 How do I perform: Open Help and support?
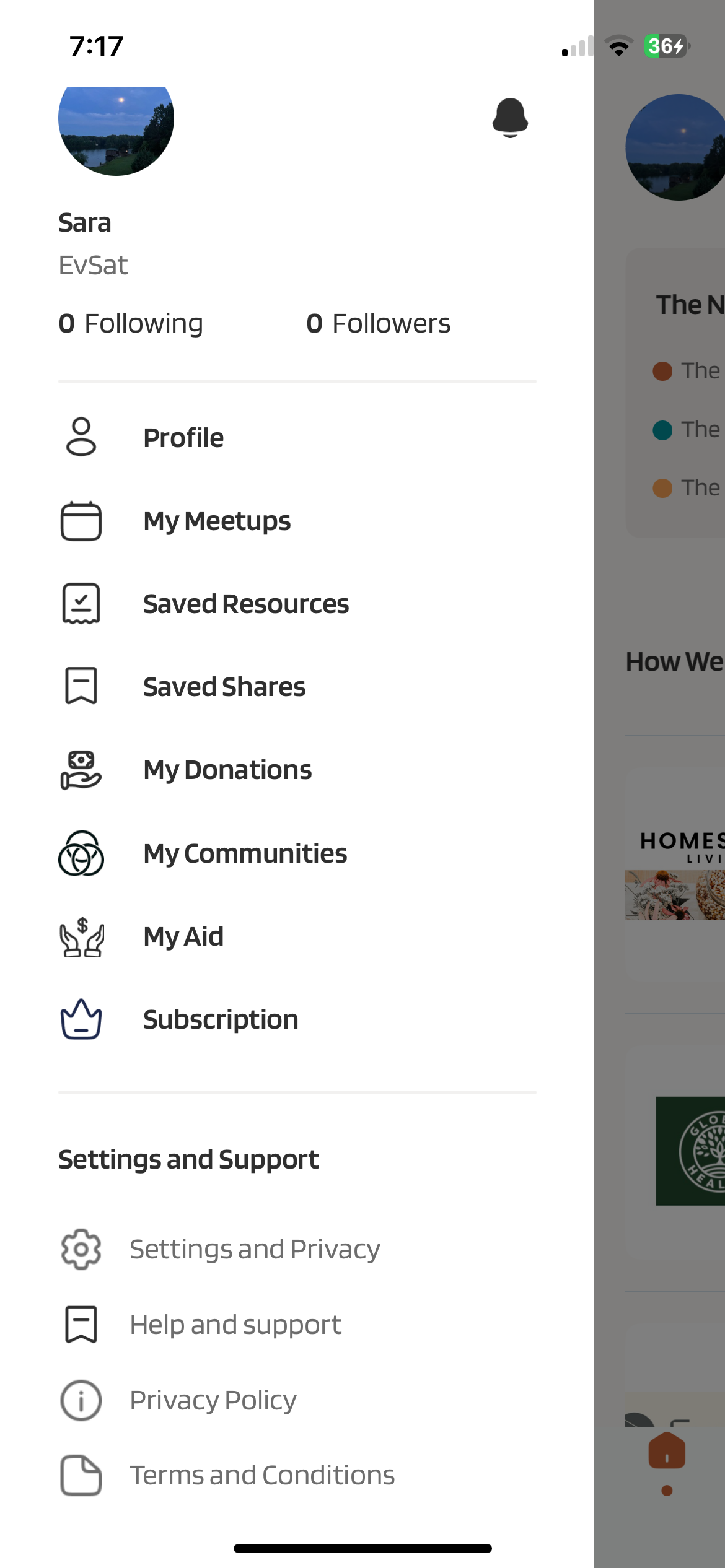coord(235,1325)
